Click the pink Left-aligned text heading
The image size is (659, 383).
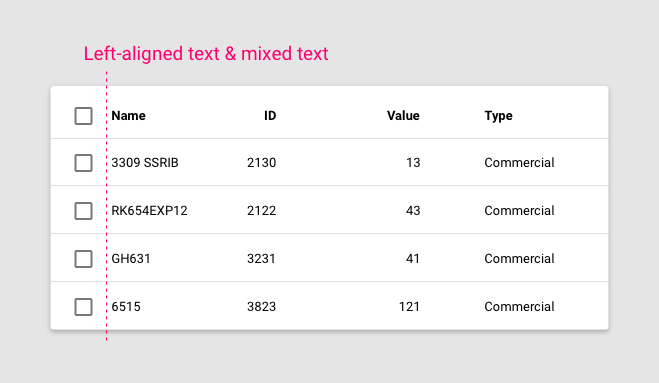[x=206, y=54]
